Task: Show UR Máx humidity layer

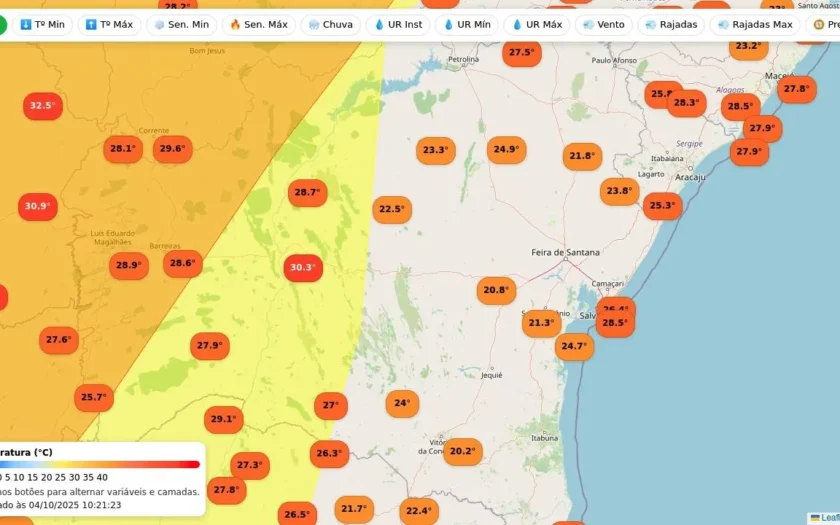Action: point(537,25)
